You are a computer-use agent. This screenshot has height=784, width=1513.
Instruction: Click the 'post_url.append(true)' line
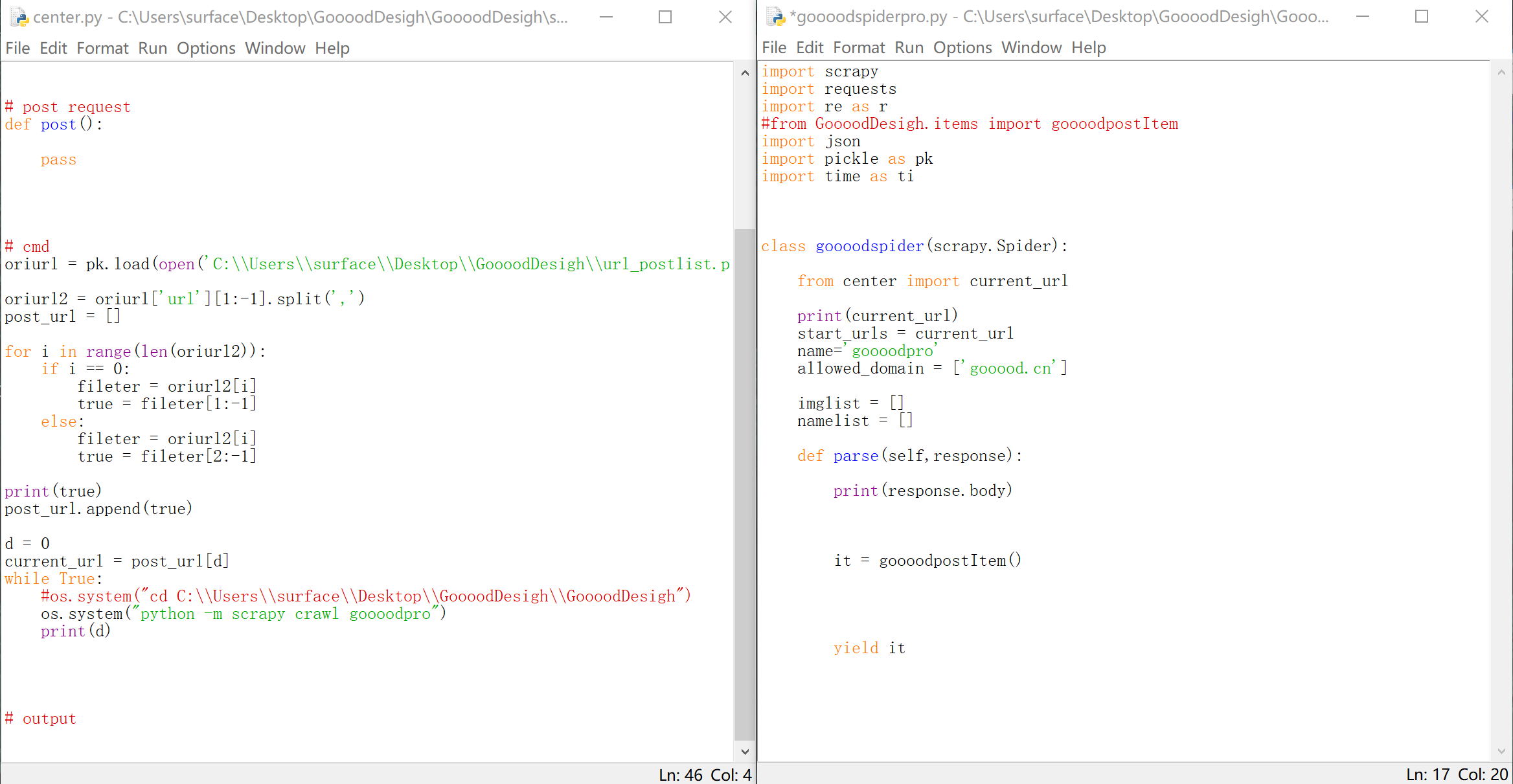coord(98,509)
